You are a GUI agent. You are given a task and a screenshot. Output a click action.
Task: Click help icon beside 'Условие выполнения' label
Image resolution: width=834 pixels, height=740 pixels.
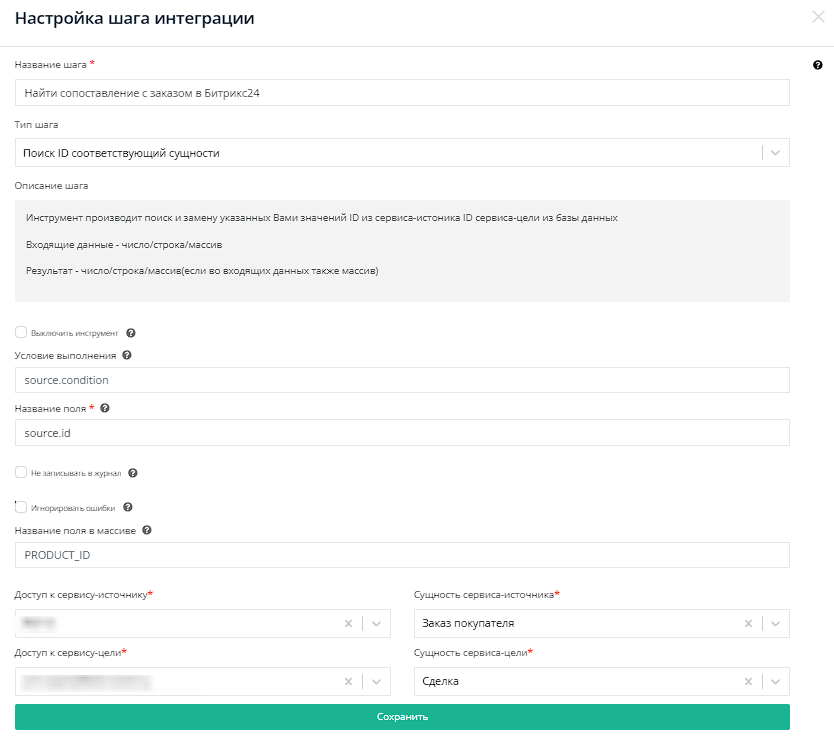coord(127,355)
